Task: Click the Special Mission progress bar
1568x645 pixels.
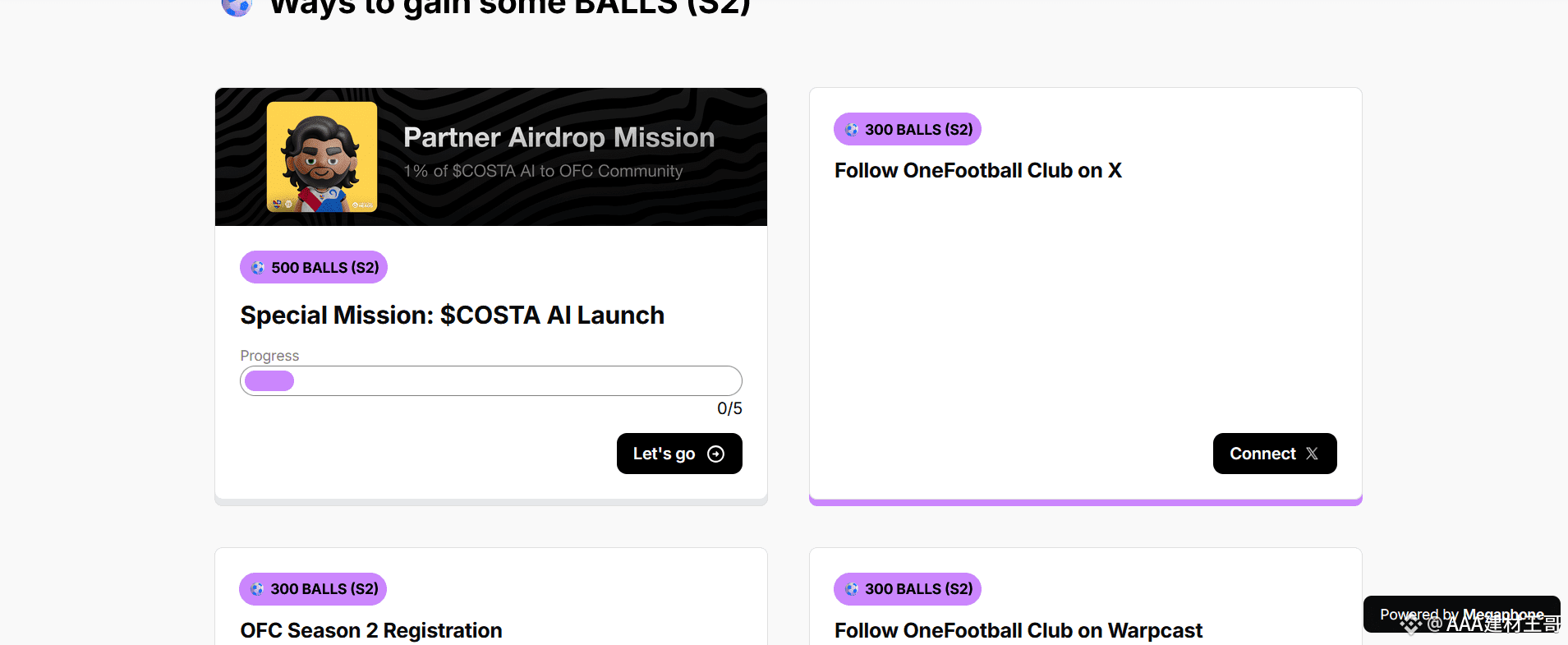Action: [x=491, y=381]
